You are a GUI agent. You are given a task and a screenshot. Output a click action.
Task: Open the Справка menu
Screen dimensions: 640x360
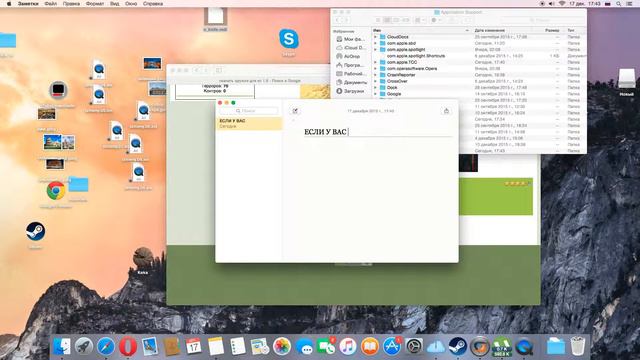tap(153, 4)
